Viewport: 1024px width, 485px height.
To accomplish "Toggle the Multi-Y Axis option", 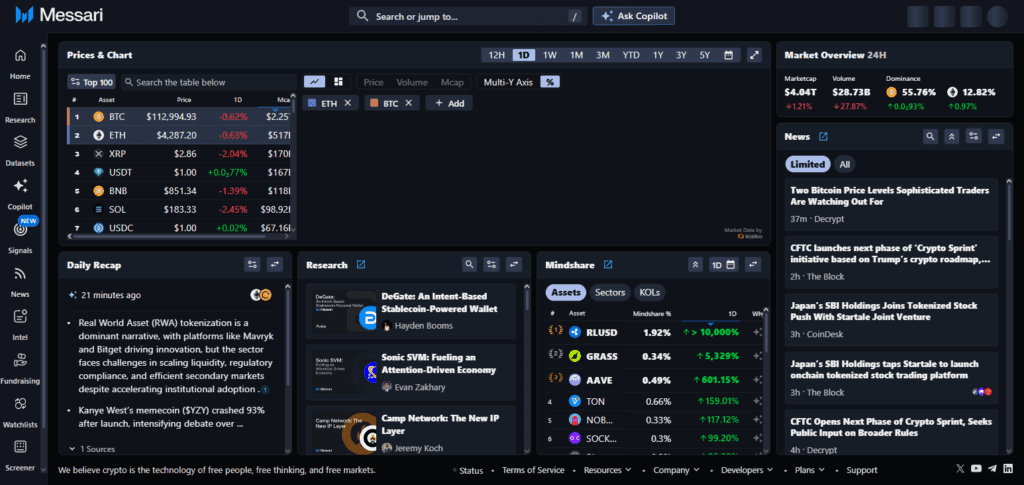I will pyautogui.click(x=508, y=82).
